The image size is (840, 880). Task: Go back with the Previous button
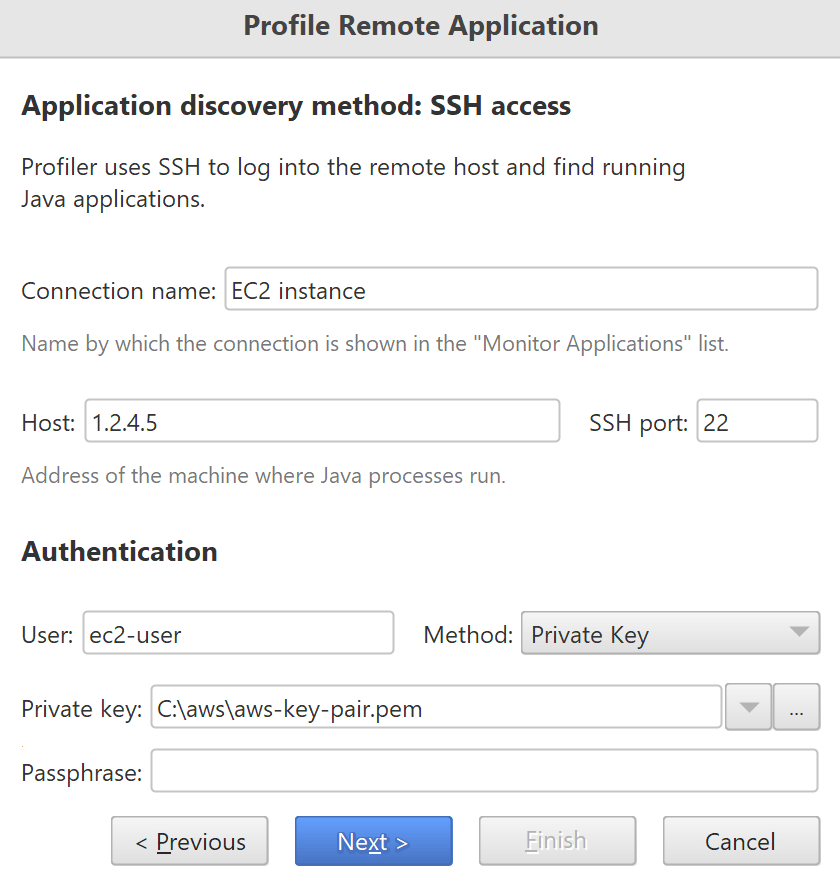click(190, 841)
